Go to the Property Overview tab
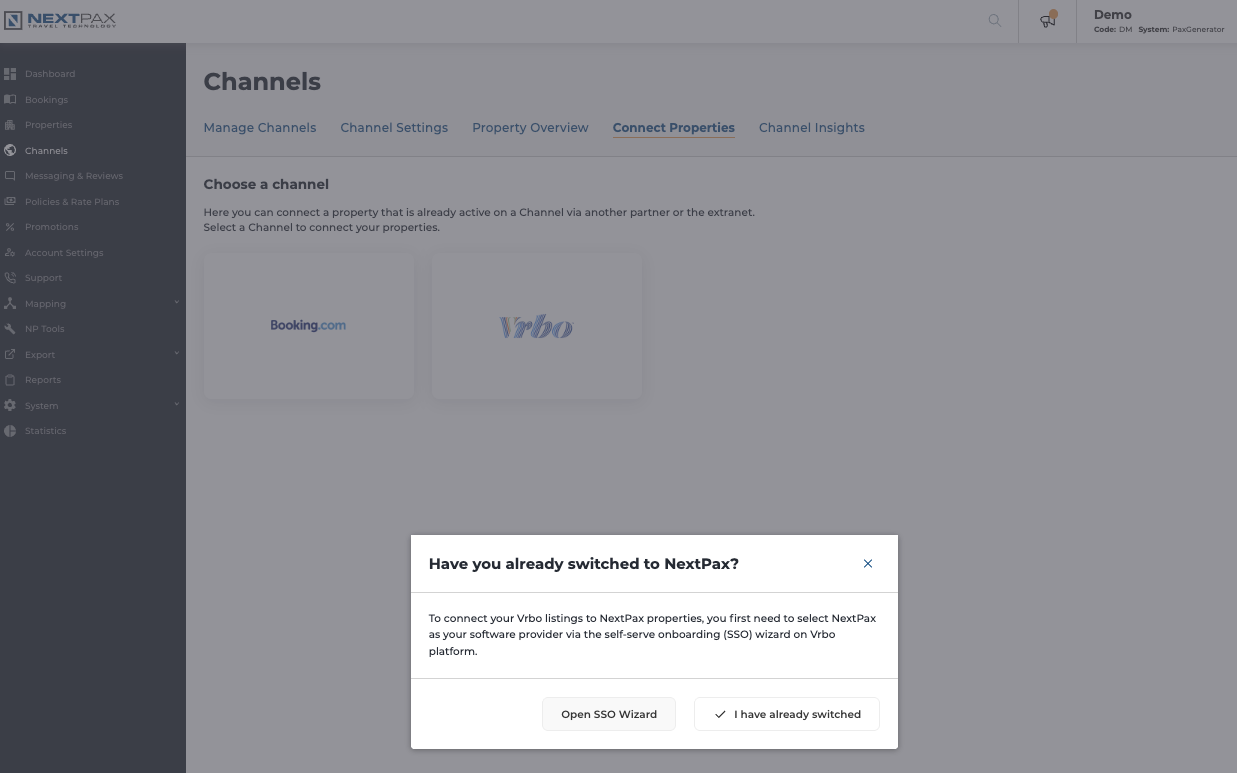 [x=530, y=128]
